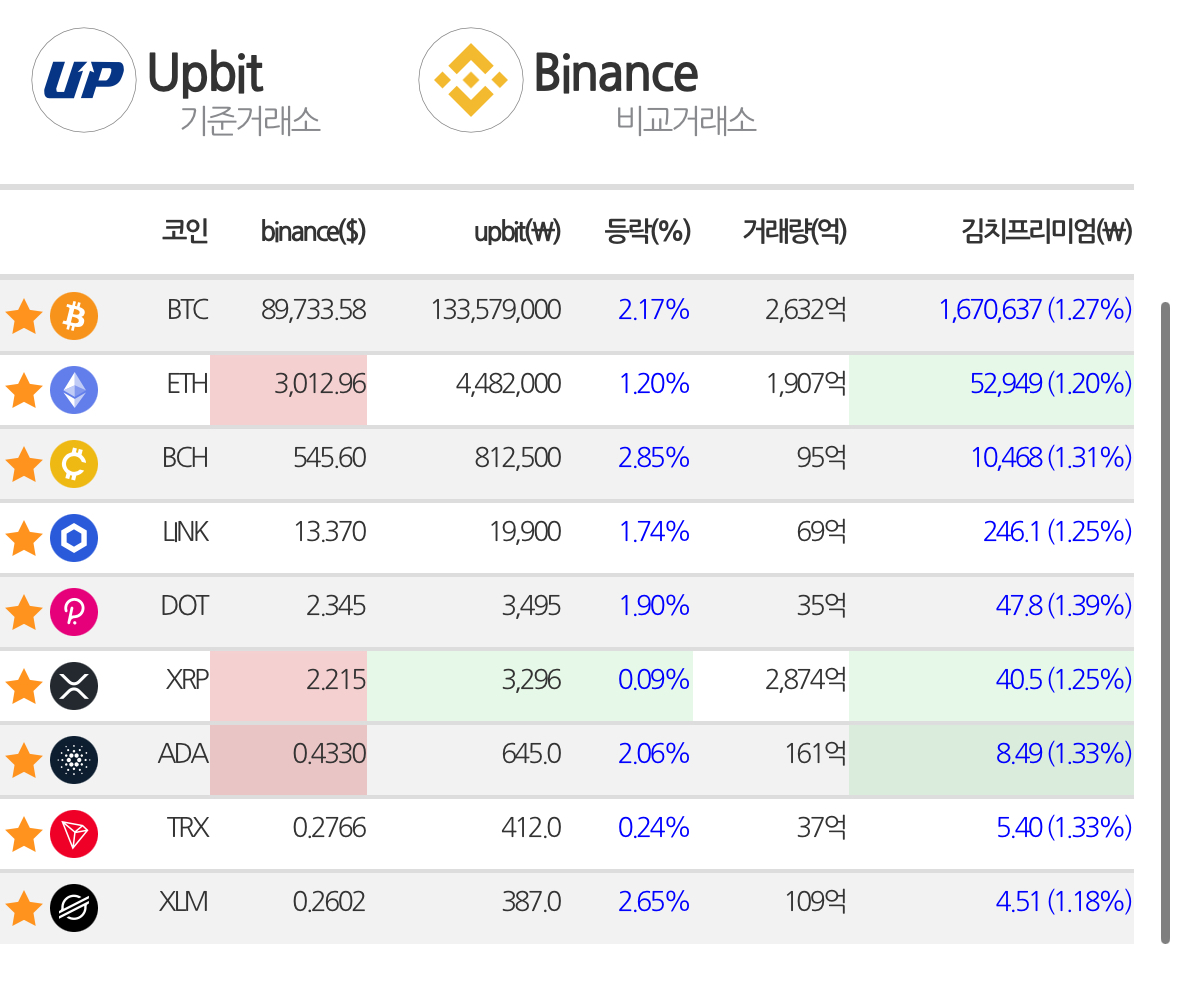
Task: Click ADA Binance price 0.4330
Action: click(x=329, y=754)
